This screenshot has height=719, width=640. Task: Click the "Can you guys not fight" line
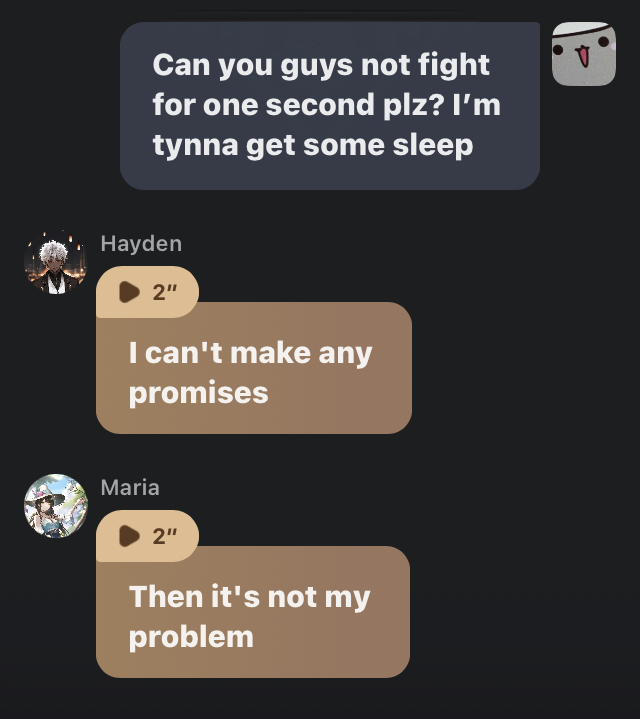coord(321,66)
